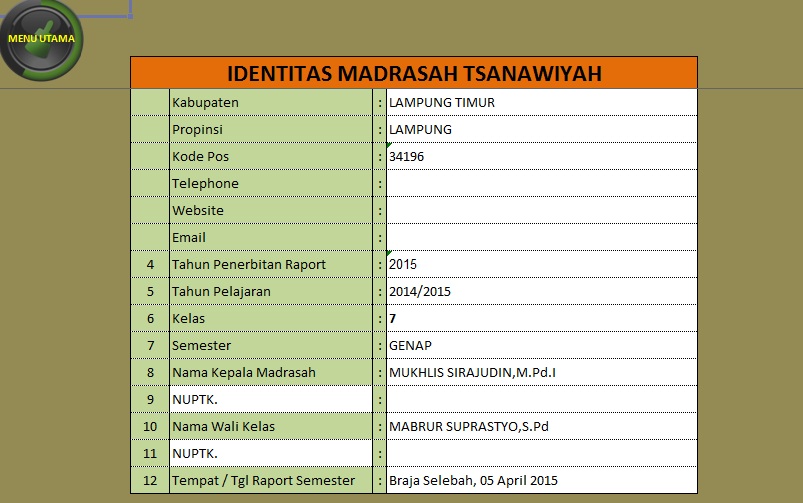The image size is (803, 503).
Task: Click the 2014/2015 value cell
Action: point(542,291)
